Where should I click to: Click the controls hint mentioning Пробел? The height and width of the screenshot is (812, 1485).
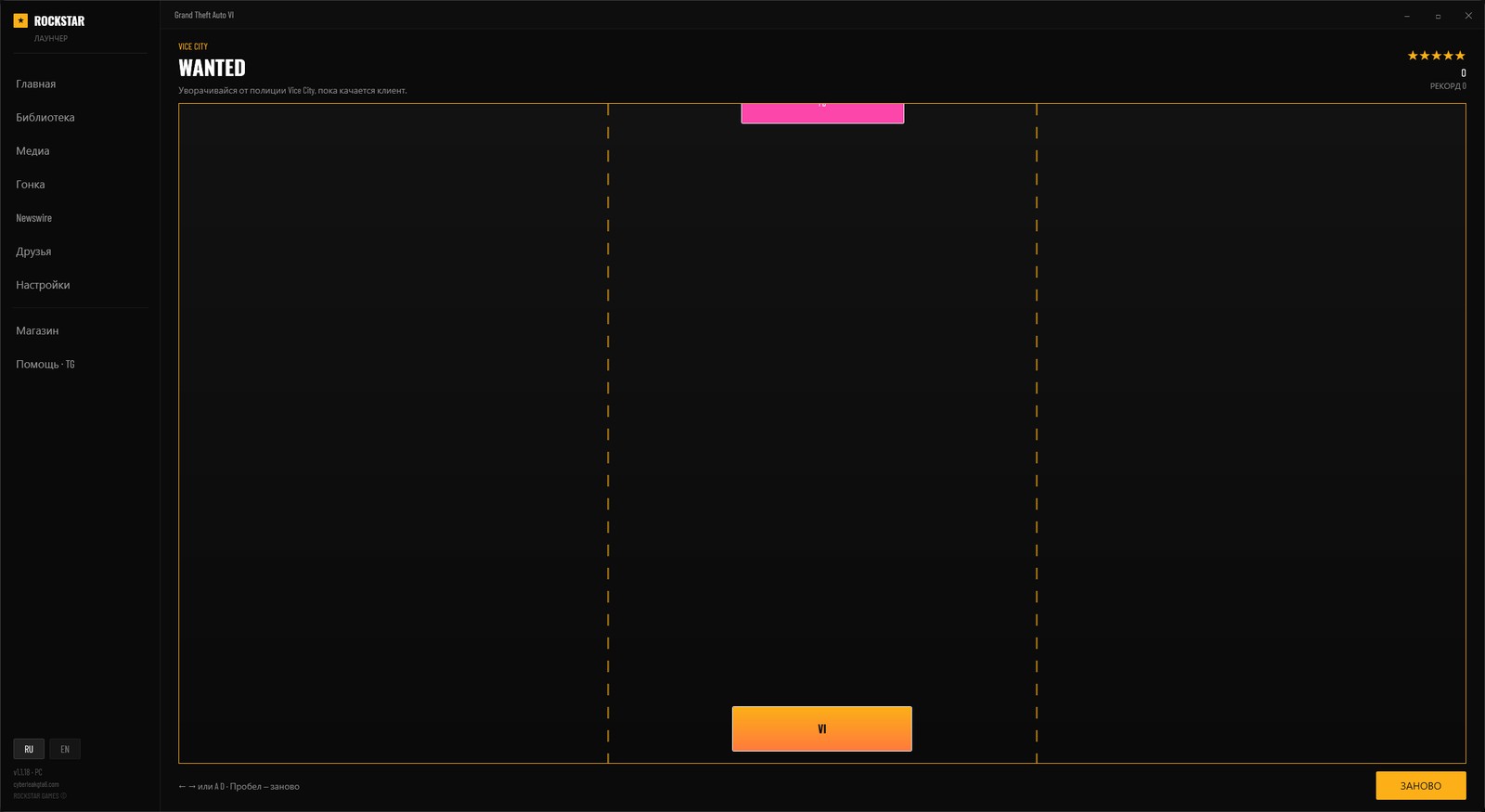pos(239,787)
